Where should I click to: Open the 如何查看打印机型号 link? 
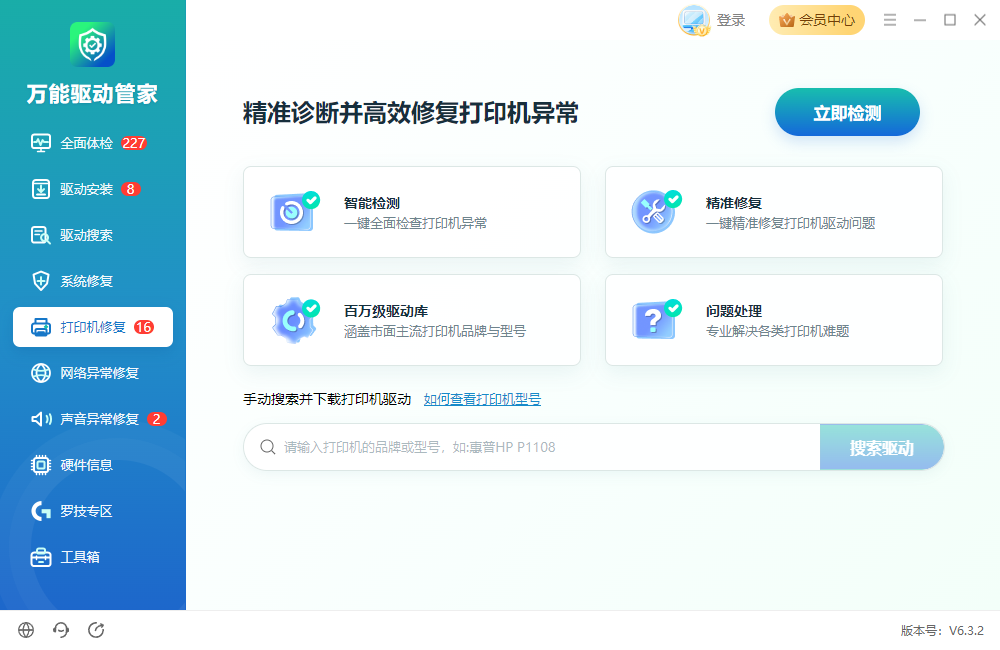tap(482, 399)
